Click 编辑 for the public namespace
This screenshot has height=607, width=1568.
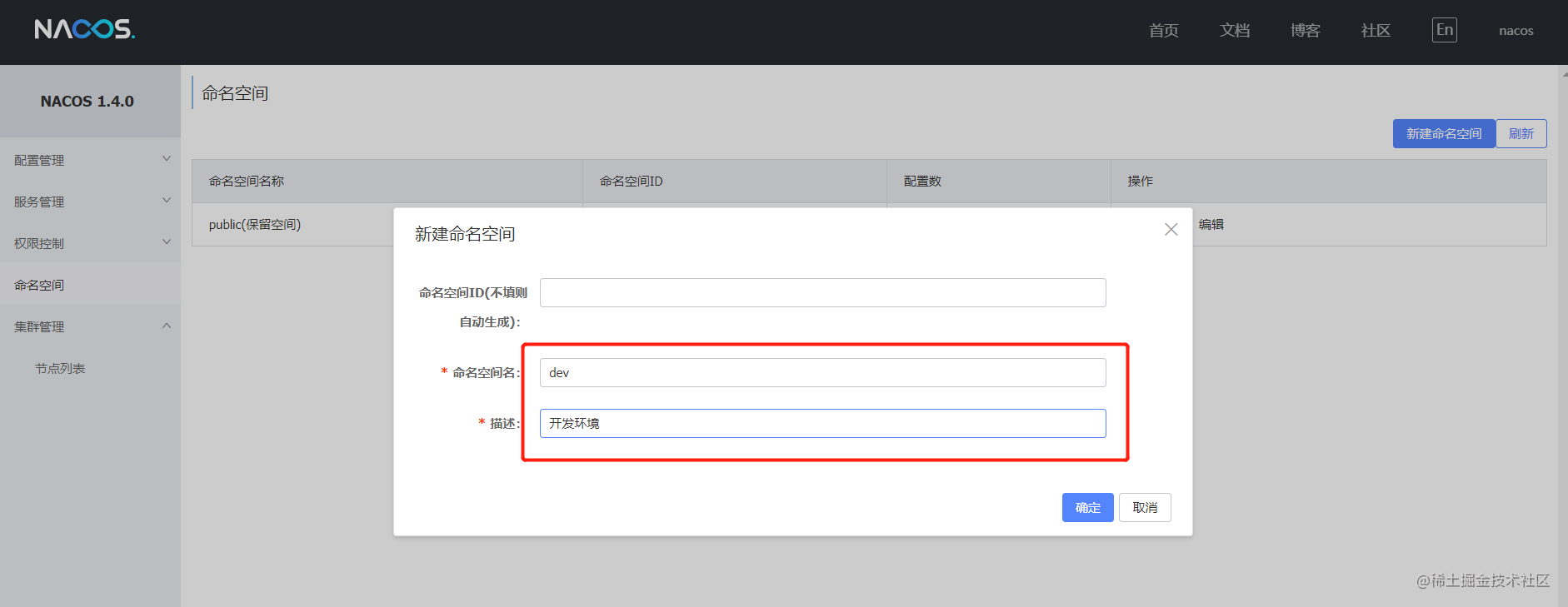click(x=1211, y=225)
